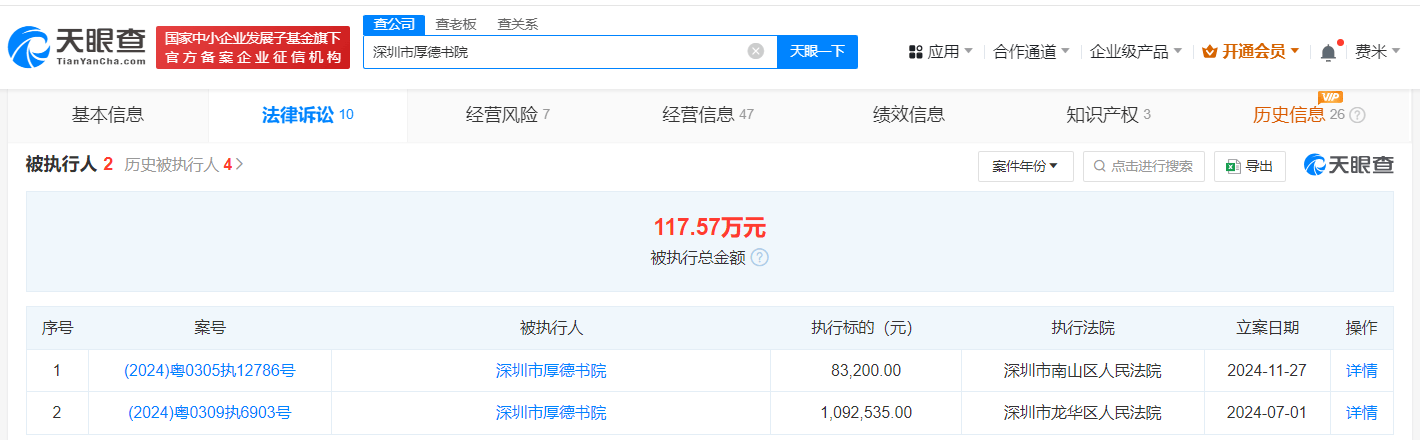1420x440 pixels.
Task: Switch to the 经营风险 tab
Action: click(x=508, y=114)
